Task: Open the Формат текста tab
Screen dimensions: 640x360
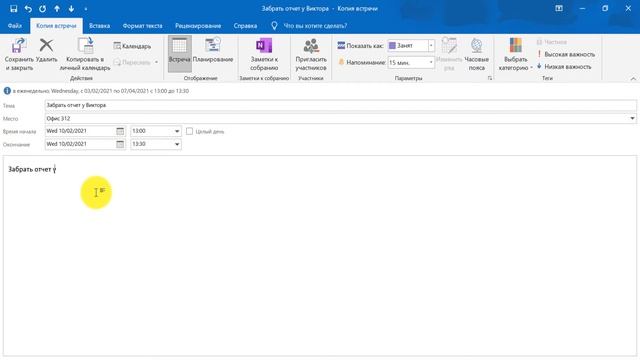Action: pos(142,26)
